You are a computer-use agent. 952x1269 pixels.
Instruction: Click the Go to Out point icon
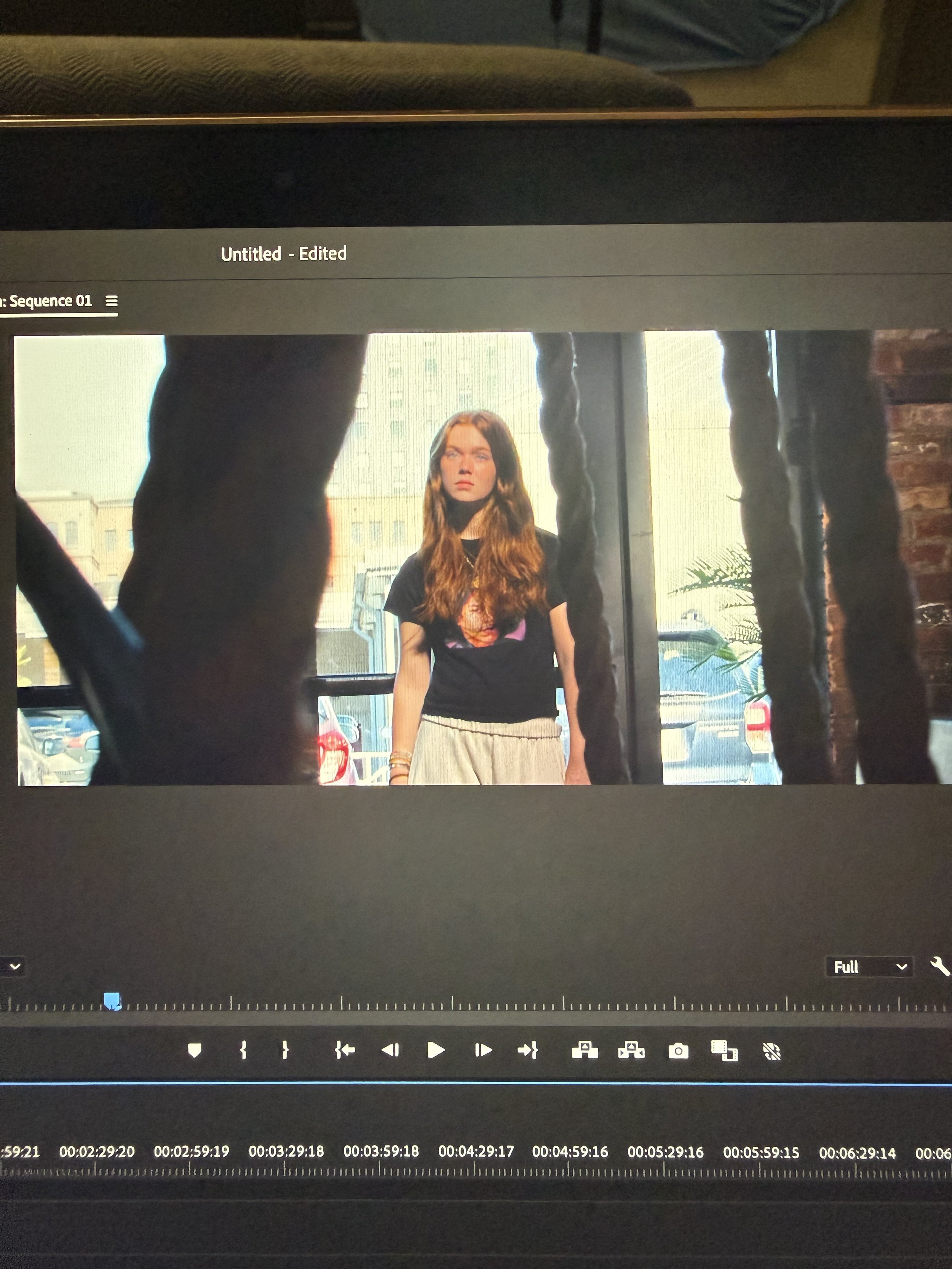click(527, 1050)
